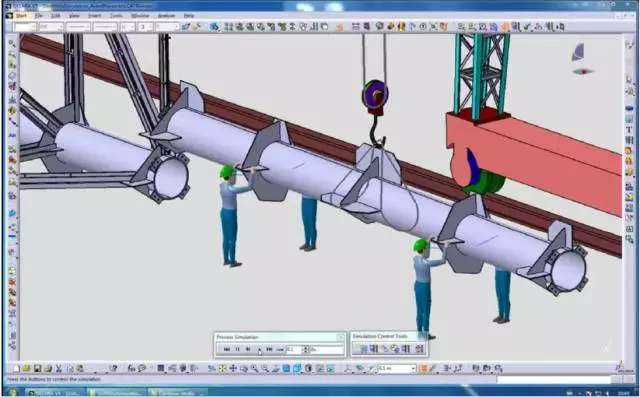Click the Isometric quick view cube icon
Viewport: 640px width, 397px height.
297,368
